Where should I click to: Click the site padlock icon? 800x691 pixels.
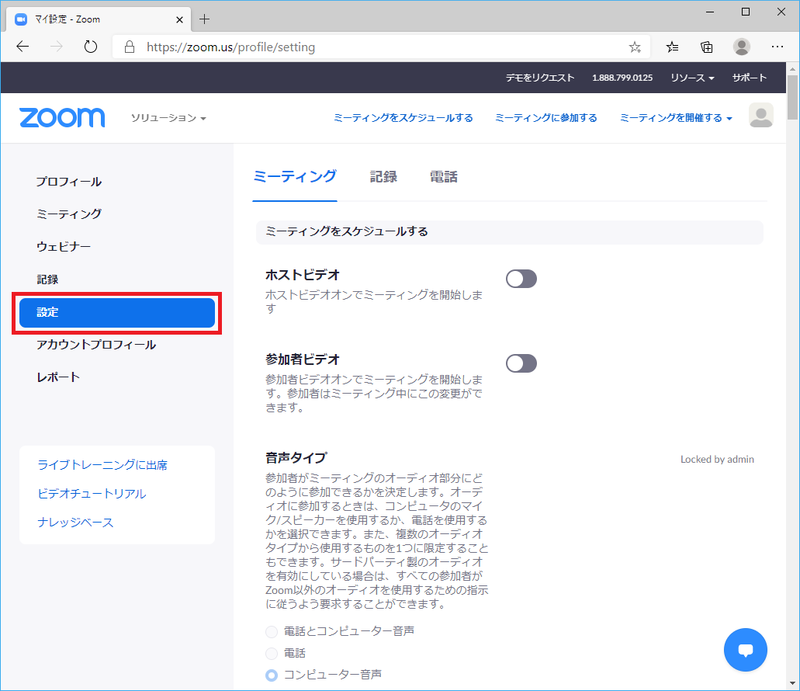130,47
